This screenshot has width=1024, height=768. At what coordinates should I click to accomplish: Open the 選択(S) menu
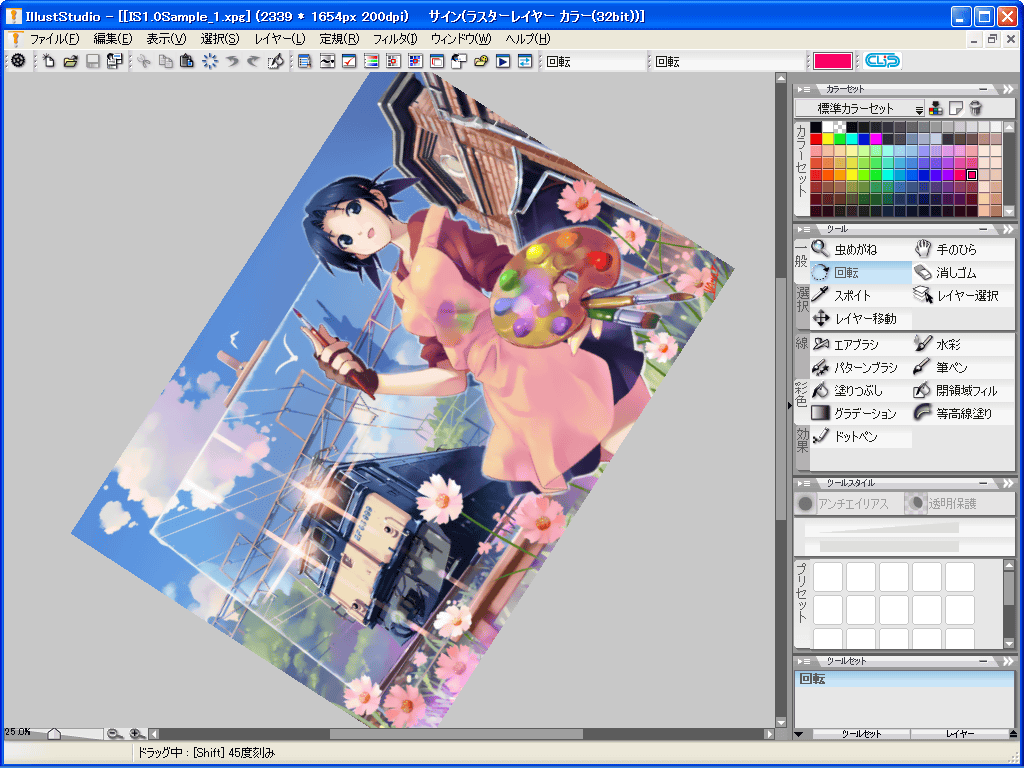[x=220, y=39]
